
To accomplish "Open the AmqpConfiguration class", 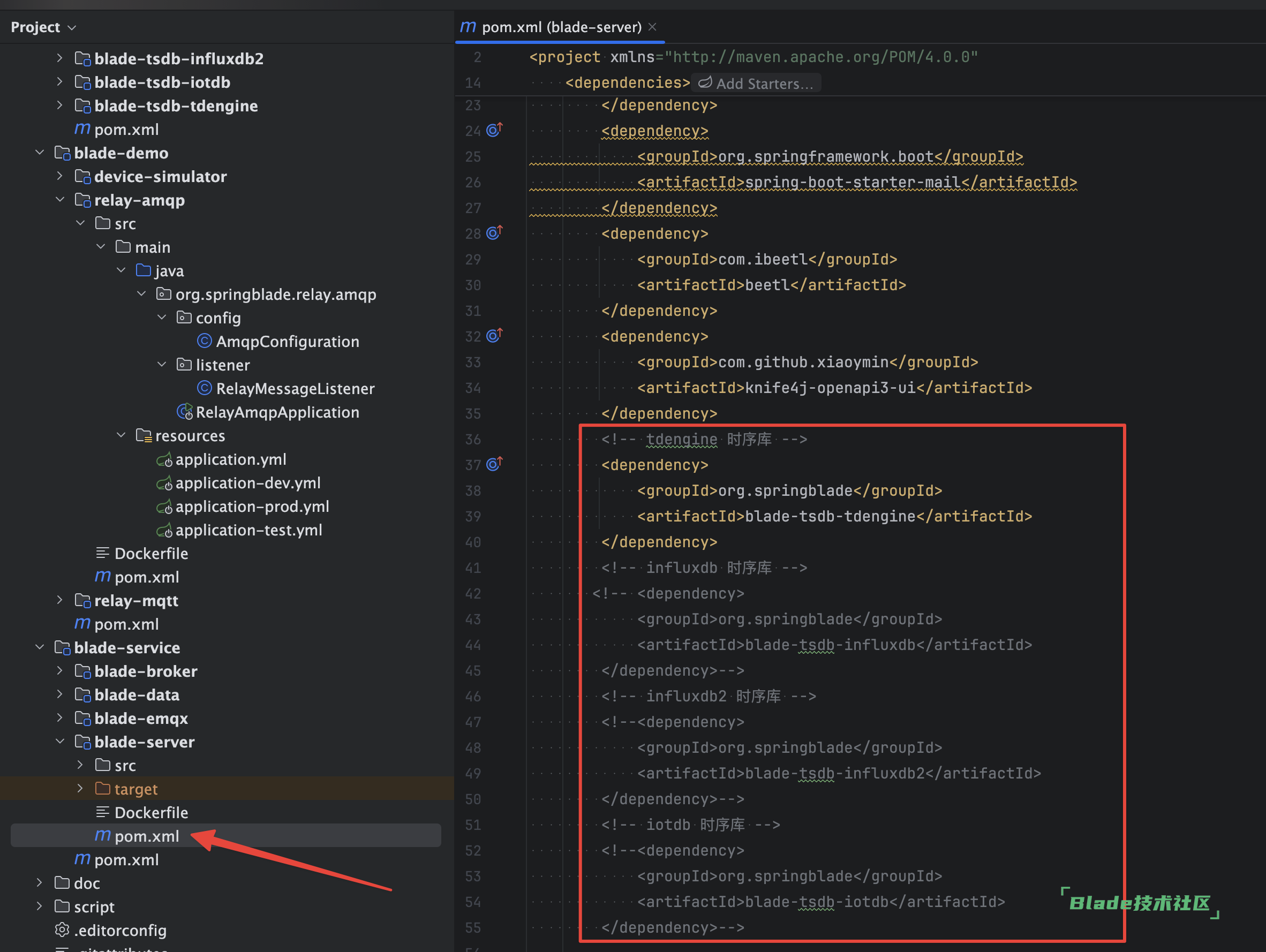I will pyautogui.click(x=278, y=342).
